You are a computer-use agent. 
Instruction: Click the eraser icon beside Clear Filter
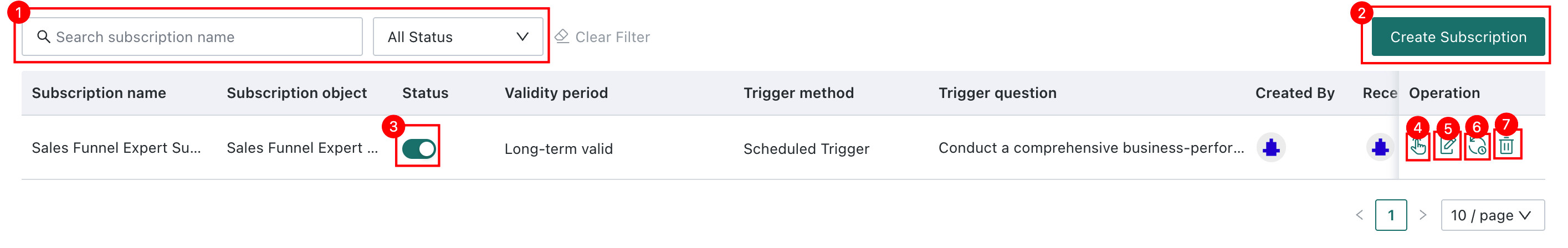562,37
